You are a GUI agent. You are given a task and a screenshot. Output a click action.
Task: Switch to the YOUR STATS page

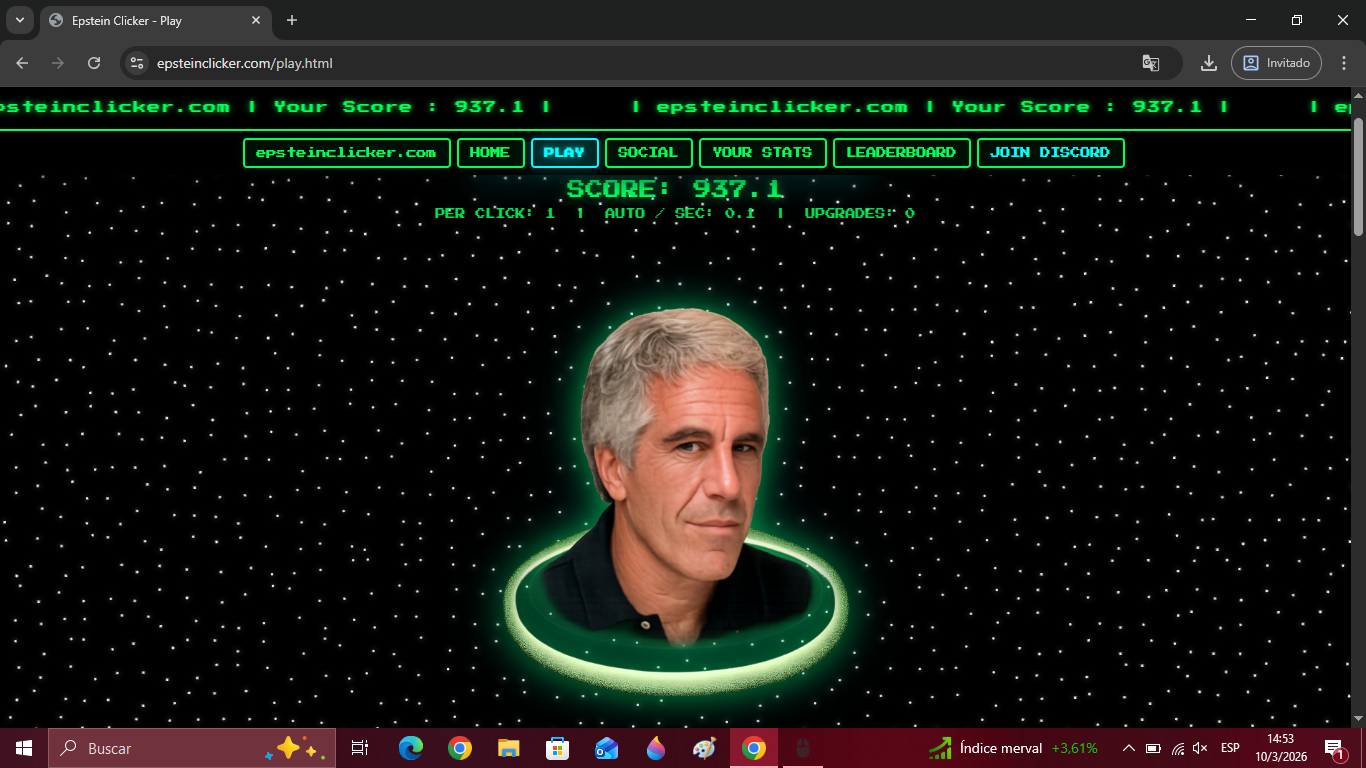[x=762, y=153]
